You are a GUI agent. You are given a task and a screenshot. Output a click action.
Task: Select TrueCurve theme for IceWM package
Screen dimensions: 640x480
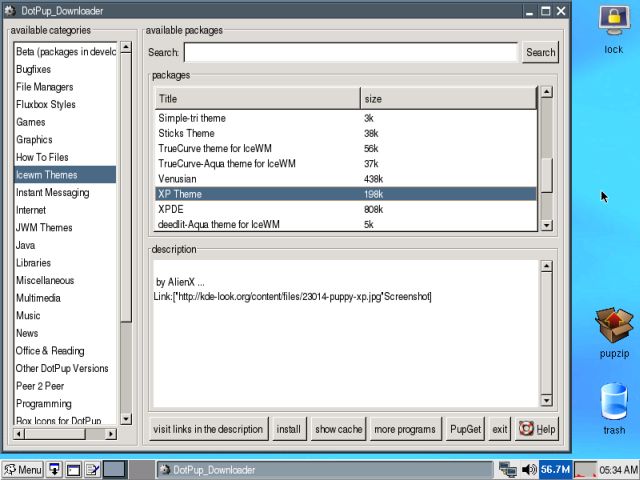tap(346, 148)
